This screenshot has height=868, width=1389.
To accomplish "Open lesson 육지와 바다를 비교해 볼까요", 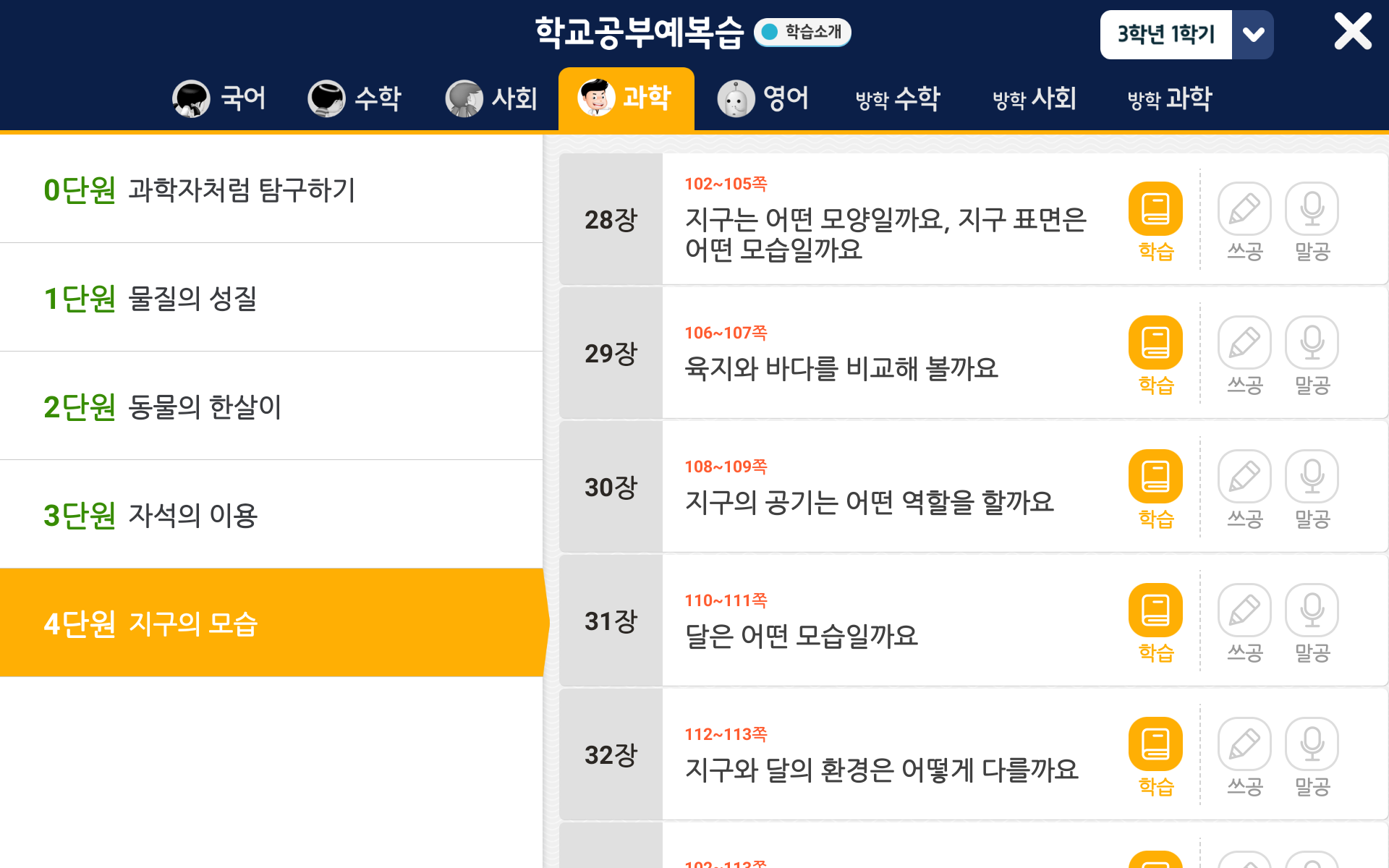I will point(841,369).
